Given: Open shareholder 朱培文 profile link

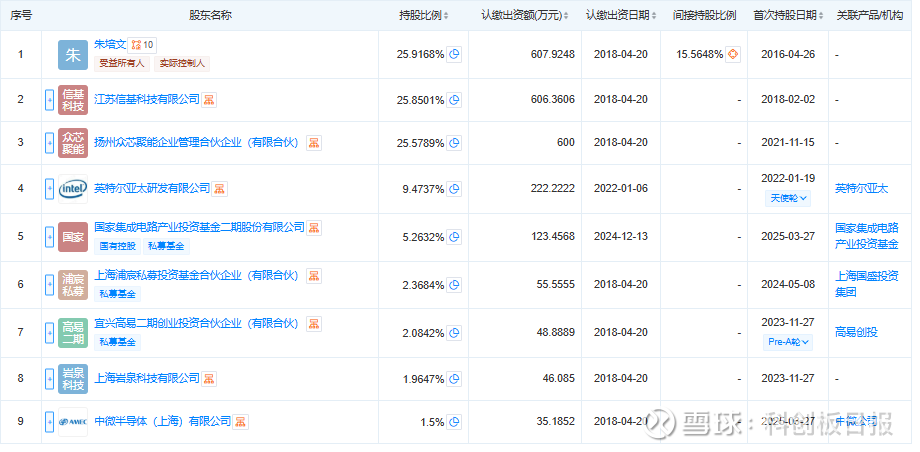Looking at the screenshot, I should click(x=110, y=45).
